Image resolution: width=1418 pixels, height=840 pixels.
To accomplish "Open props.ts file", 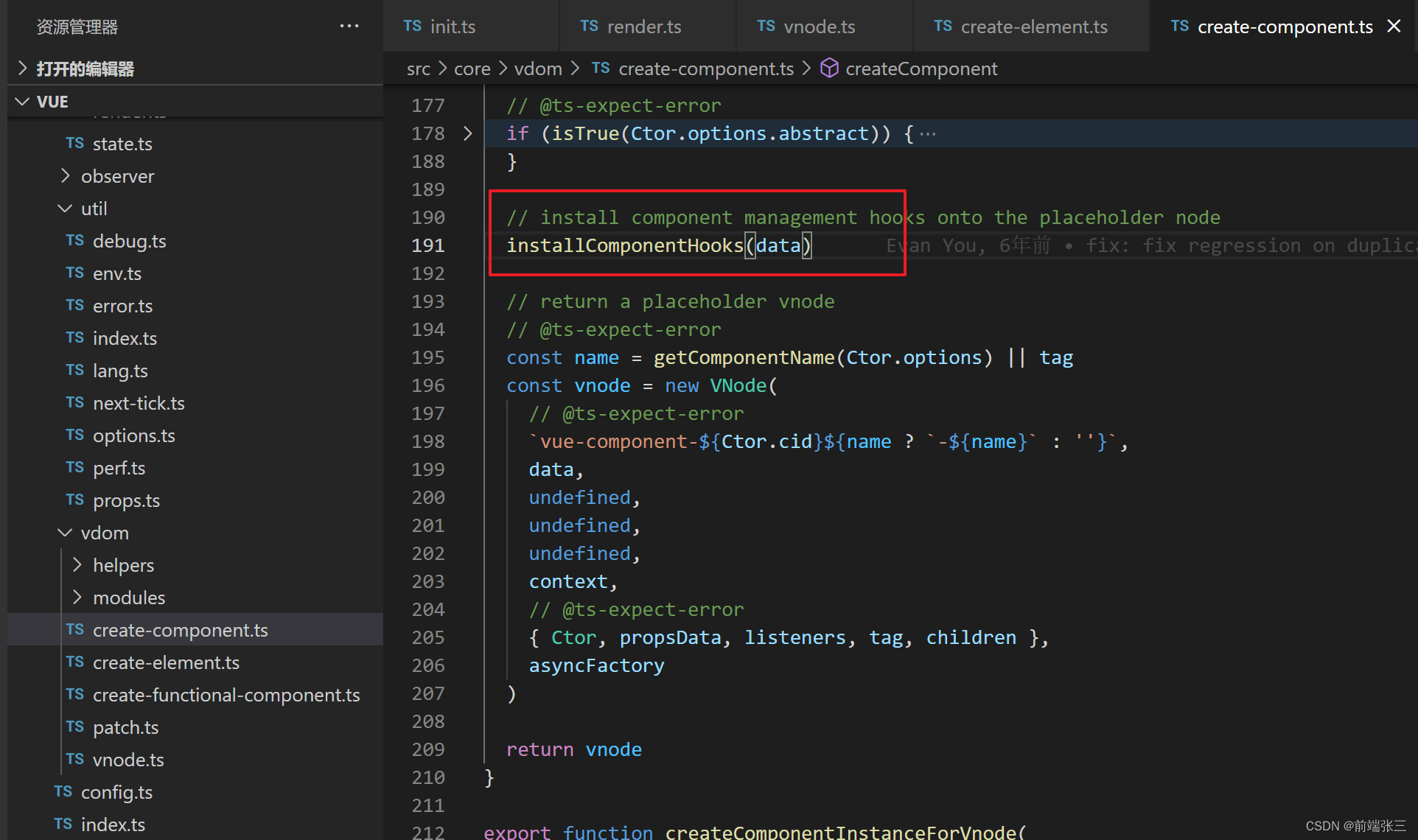I will tap(195, 500).
